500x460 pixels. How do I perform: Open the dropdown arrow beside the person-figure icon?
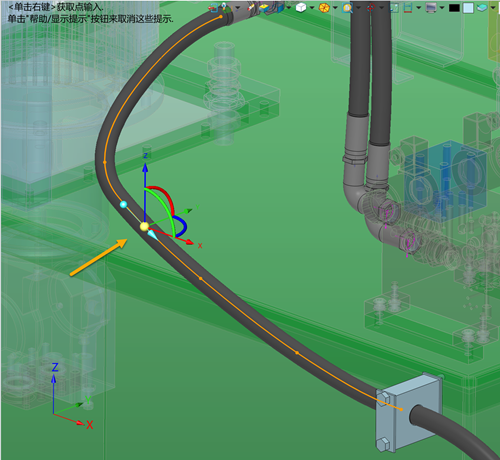click(238, 7)
